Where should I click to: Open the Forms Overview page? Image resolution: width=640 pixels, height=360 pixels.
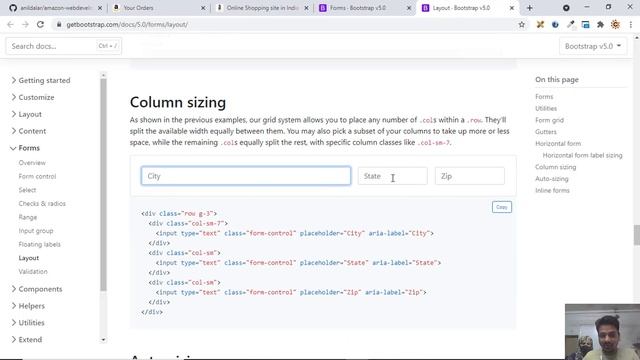(x=32, y=163)
